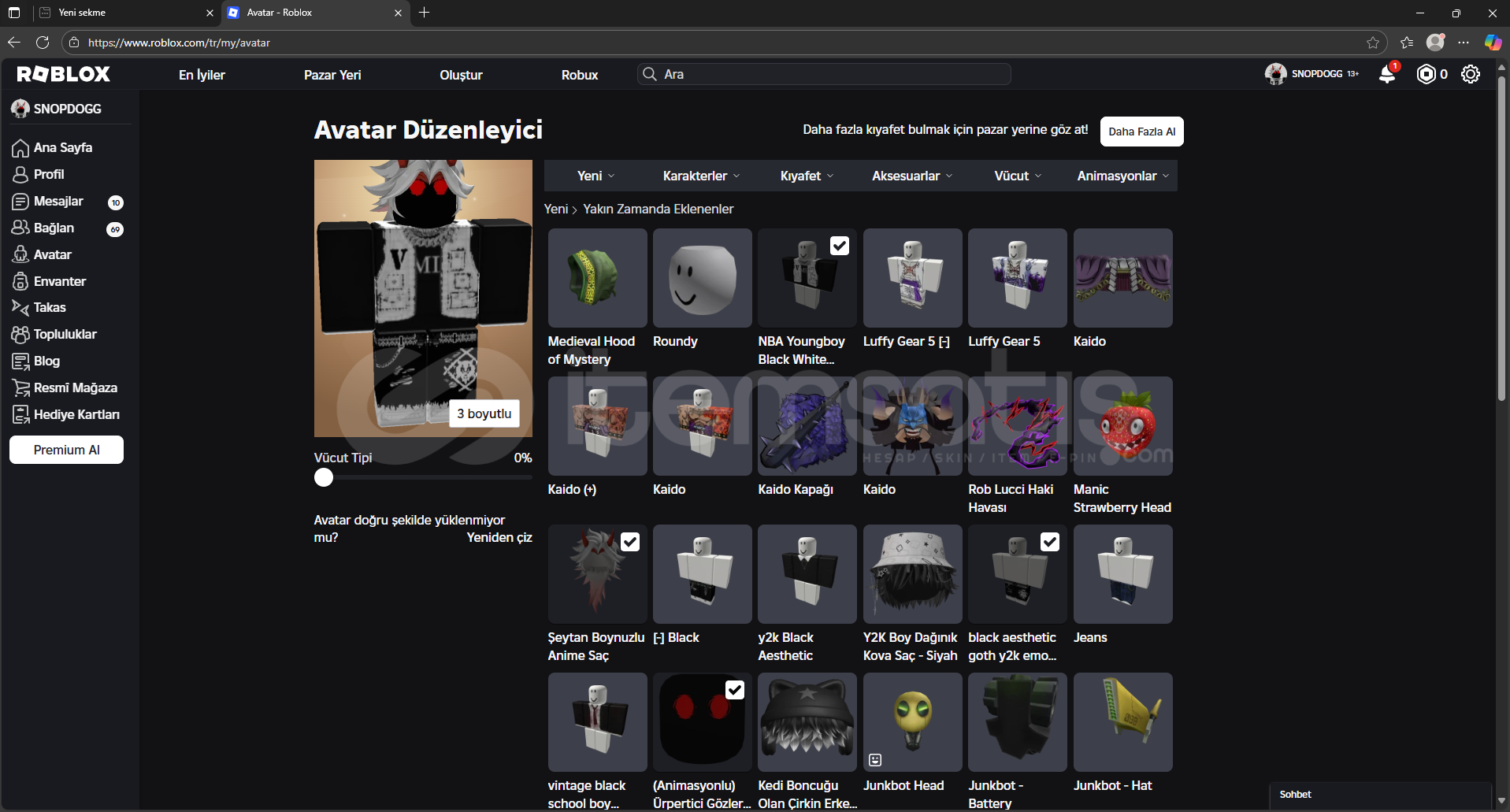Click the SNOPDOGG avatar in top bar

pyautogui.click(x=1275, y=74)
